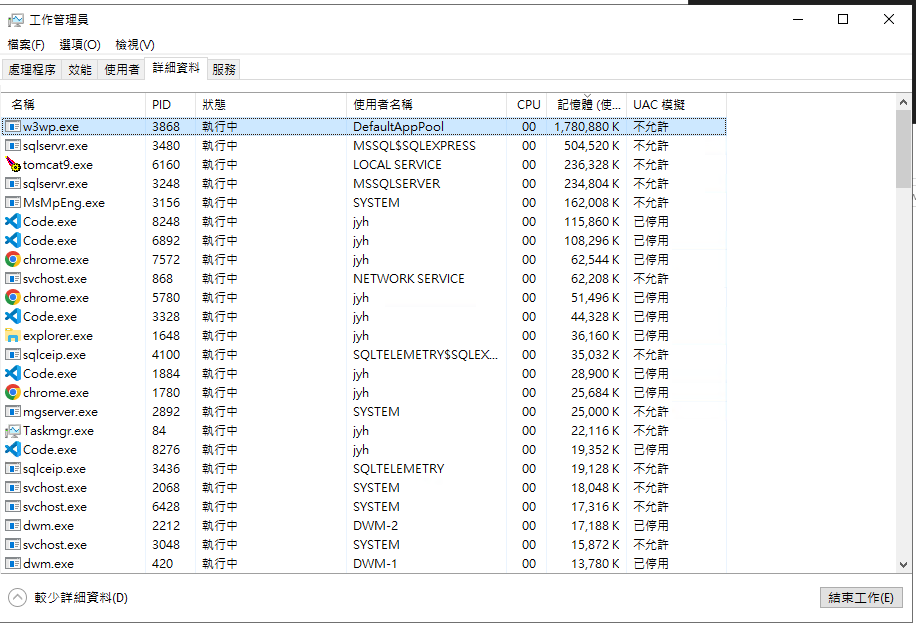Open the 檔案(F) menu
916x625 pixels.
point(26,45)
